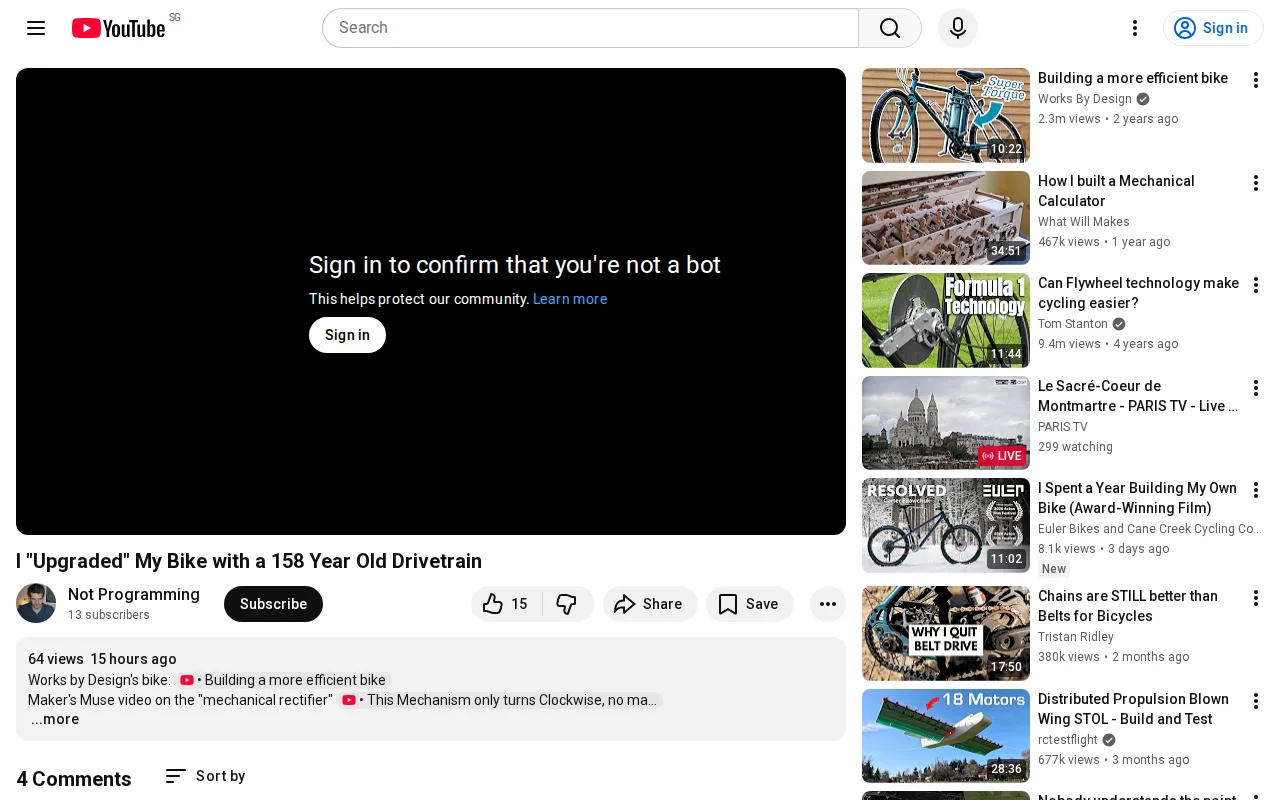Open options menu for Distributed Propulsion video

pos(1256,701)
